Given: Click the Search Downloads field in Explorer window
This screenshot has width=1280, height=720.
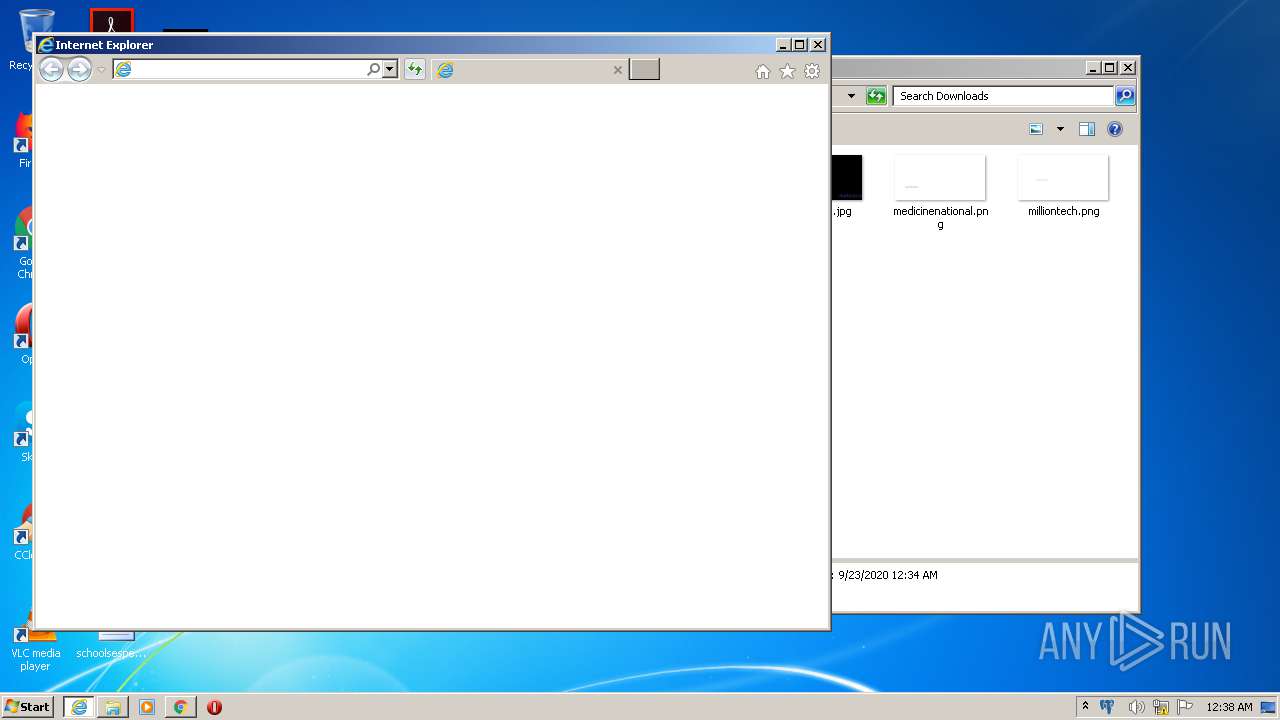Looking at the screenshot, I should 1003,96.
